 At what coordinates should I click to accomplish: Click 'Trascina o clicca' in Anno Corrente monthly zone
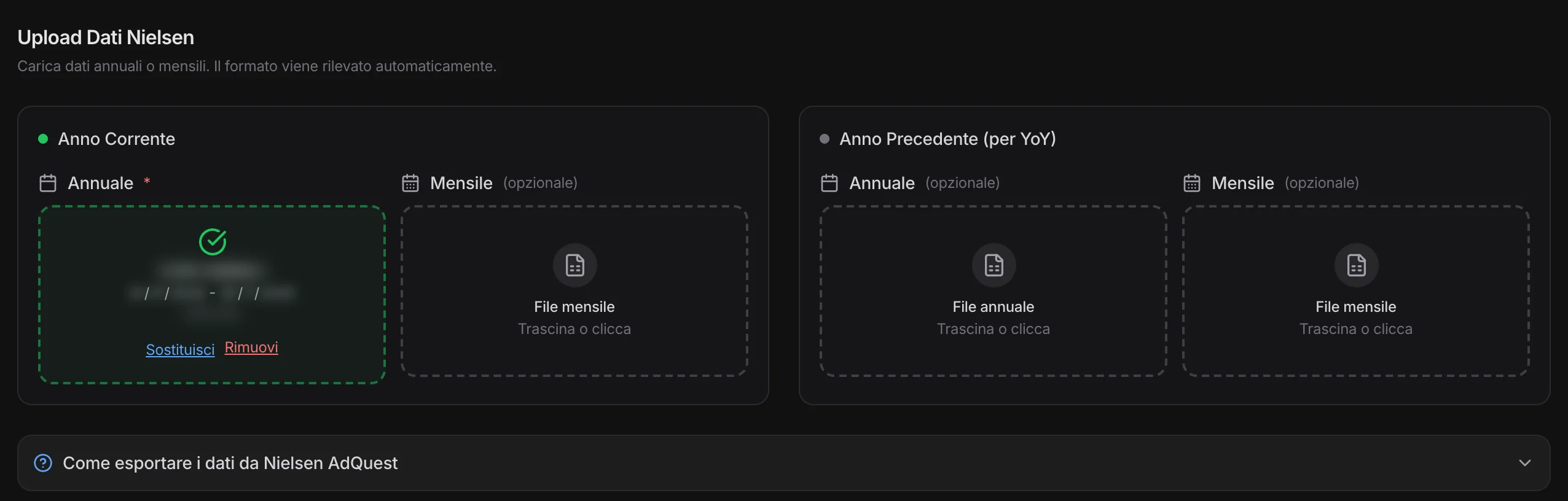point(574,329)
